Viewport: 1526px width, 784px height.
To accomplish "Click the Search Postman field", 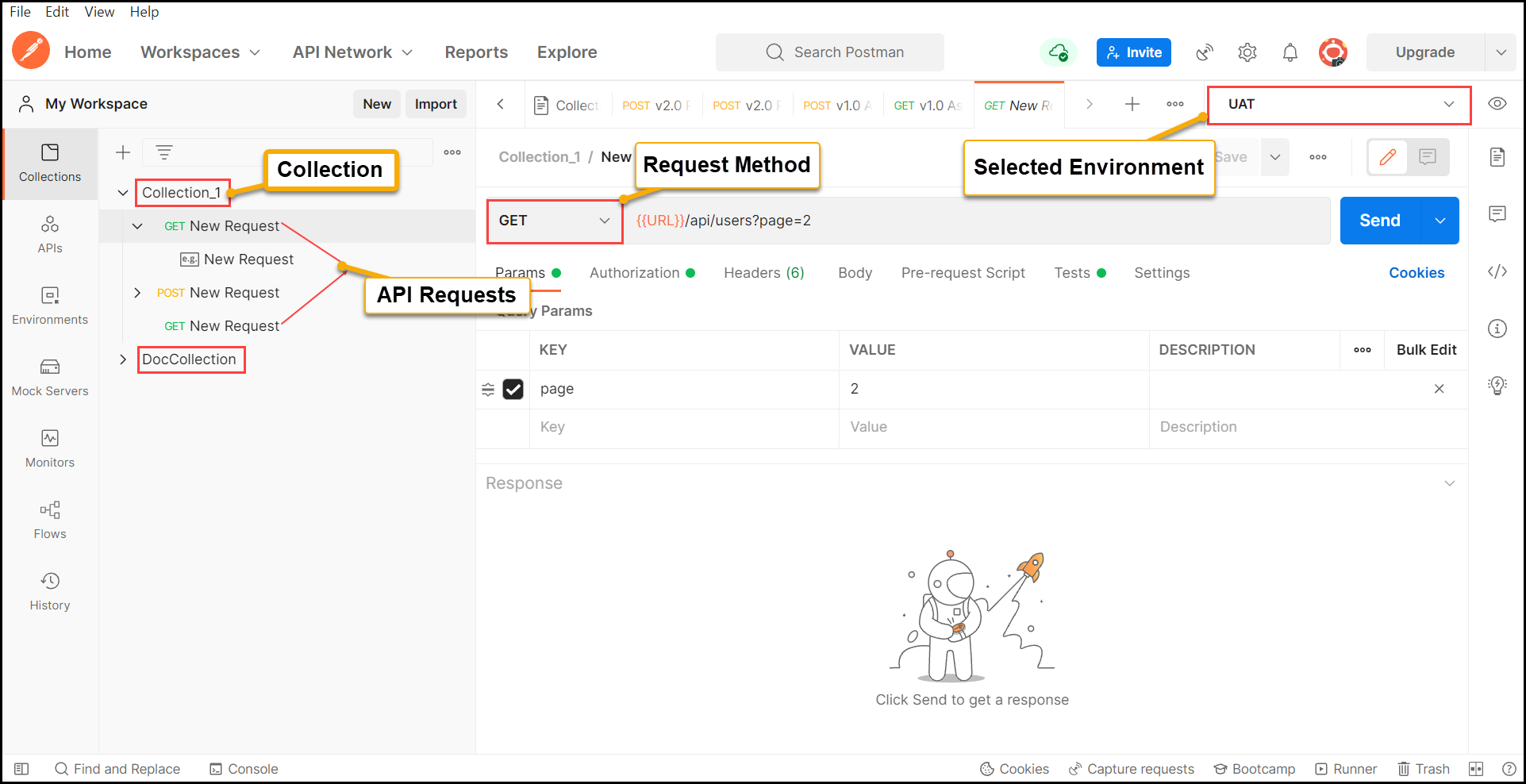I will [x=830, y=52].
